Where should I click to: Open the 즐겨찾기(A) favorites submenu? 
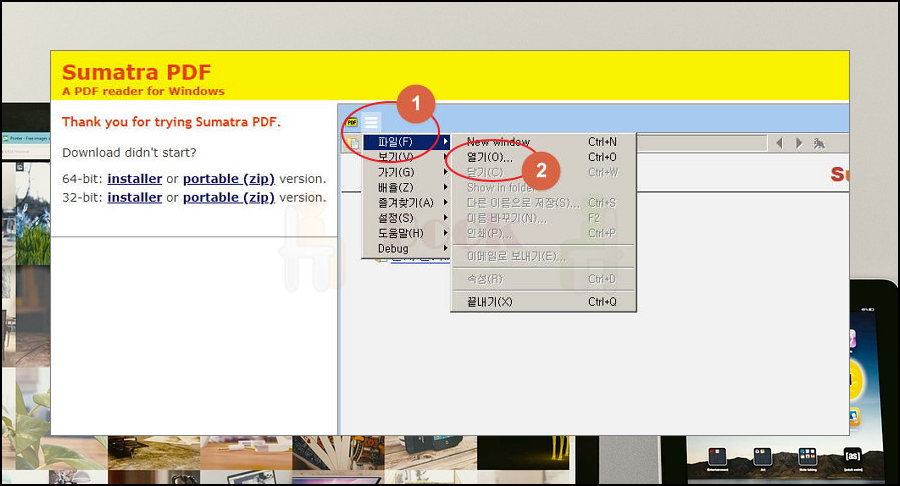pos(406,203)
